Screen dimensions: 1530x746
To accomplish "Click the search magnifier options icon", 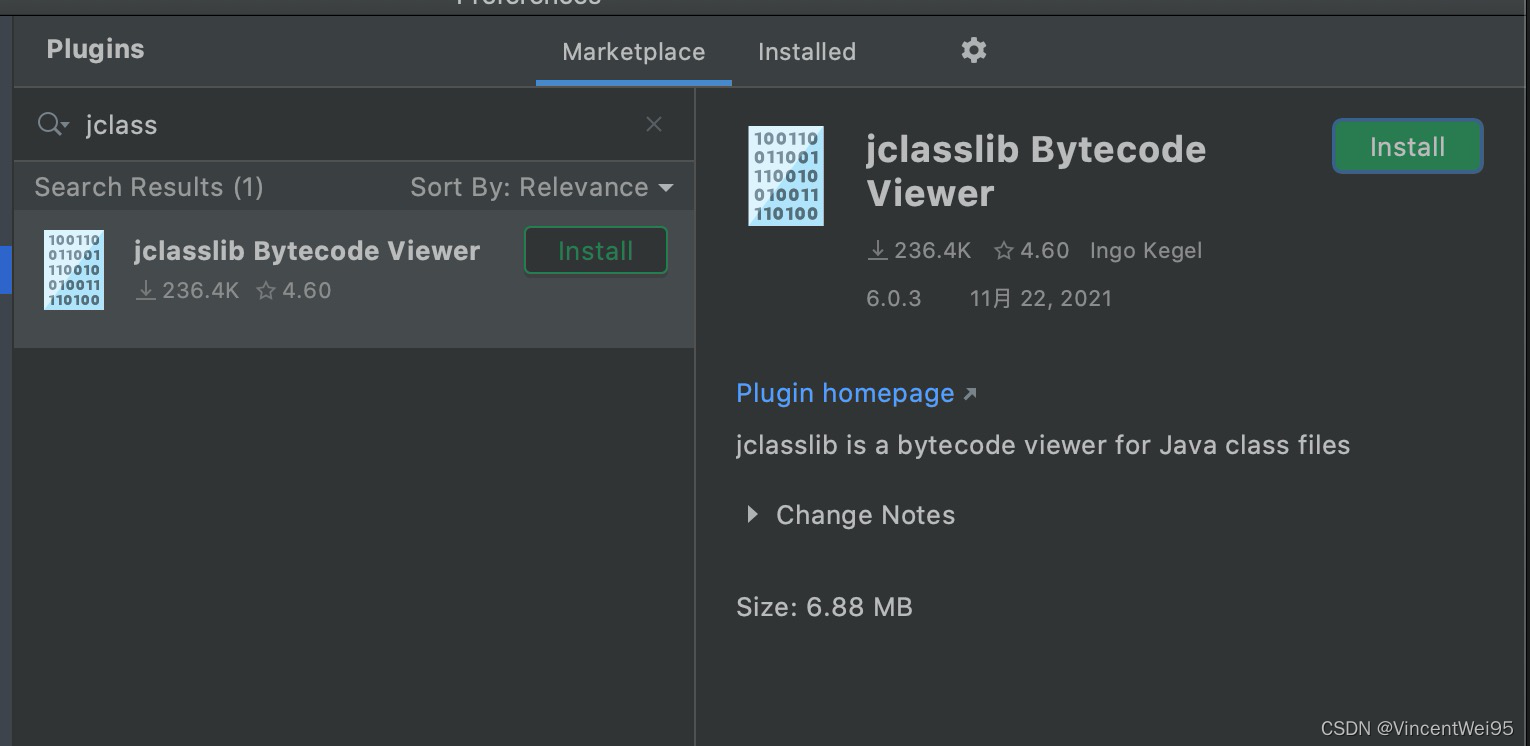I will pos(53,124).
